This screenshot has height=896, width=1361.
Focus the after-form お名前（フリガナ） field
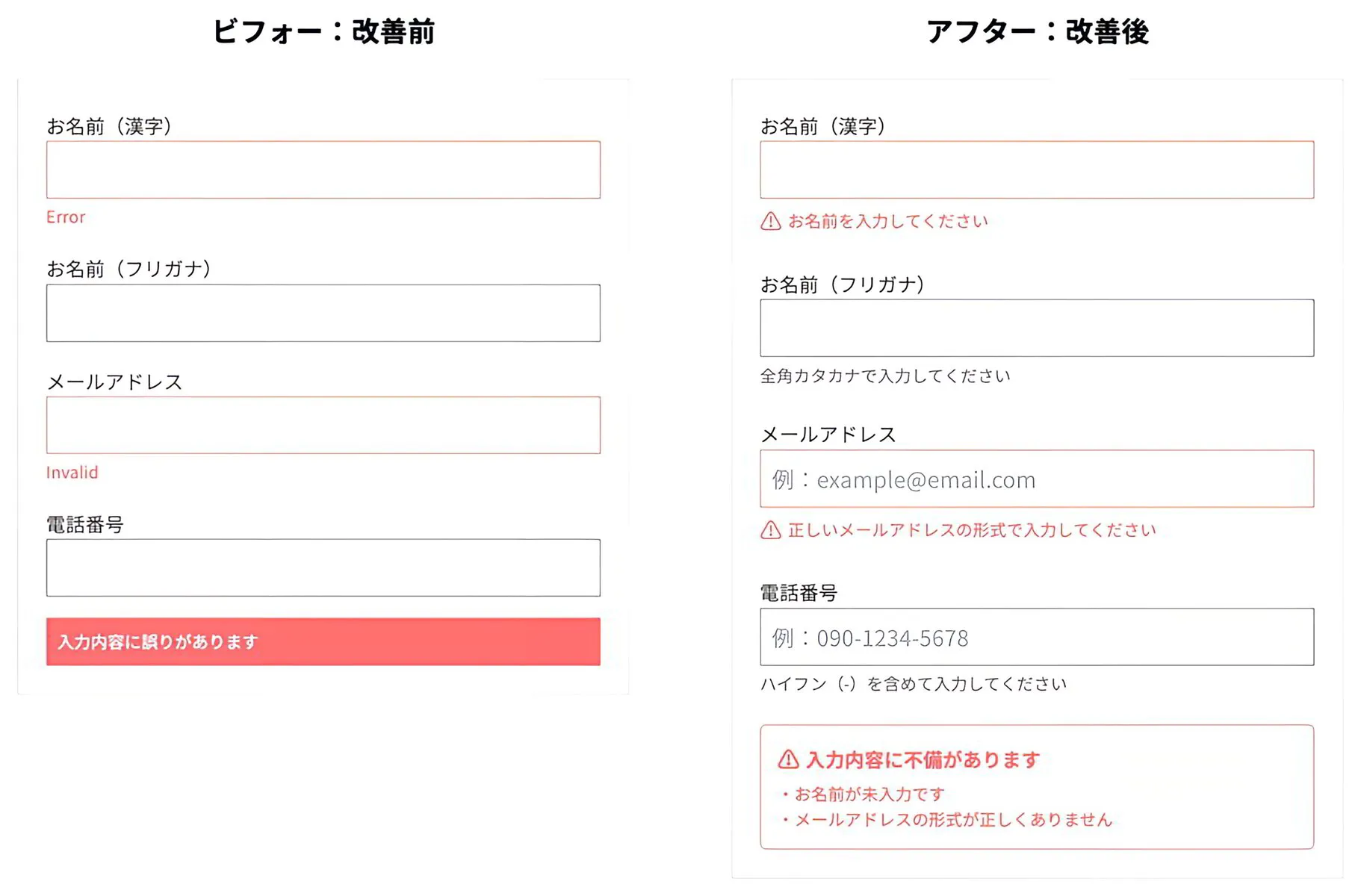[1036, 328]
